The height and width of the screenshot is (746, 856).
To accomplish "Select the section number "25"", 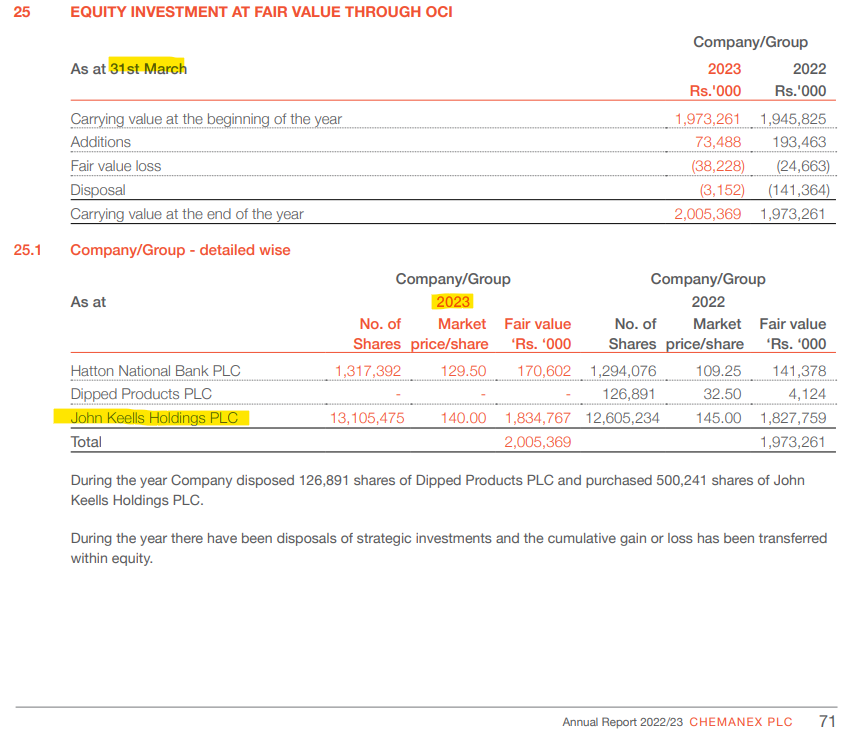I will pos(22,12).
